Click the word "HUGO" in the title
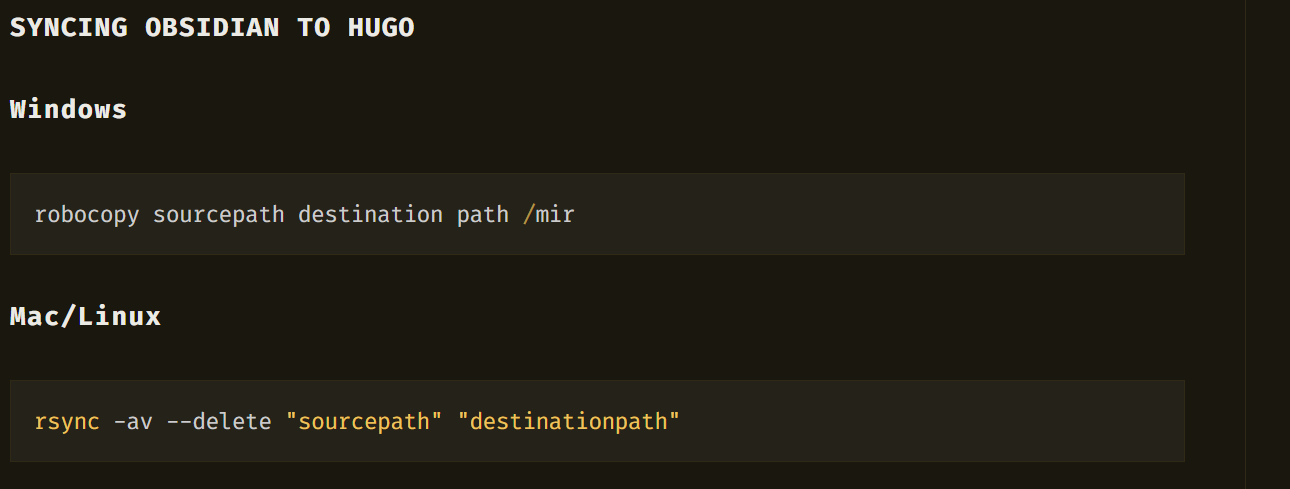Viewport: 1290px width, 489px height. (381, 28)
